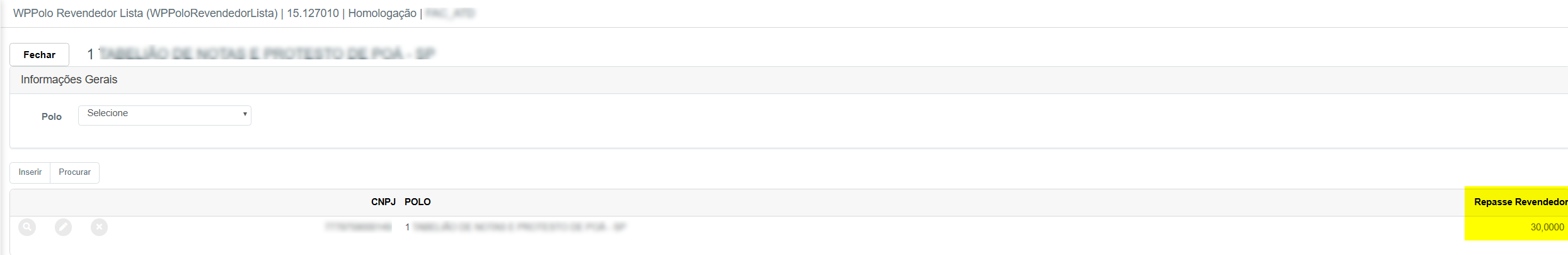
Task: Click the Informações Gerais panel header
Action: tap(69, 80)
